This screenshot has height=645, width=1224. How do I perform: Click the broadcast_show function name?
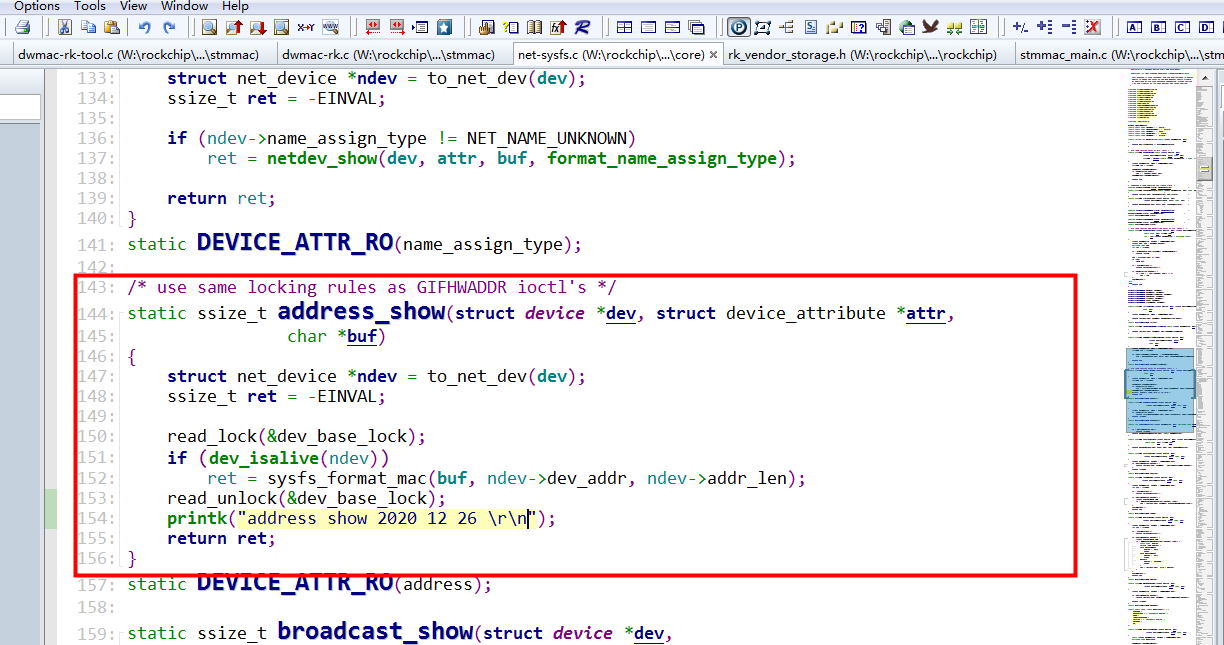(375, 631)
